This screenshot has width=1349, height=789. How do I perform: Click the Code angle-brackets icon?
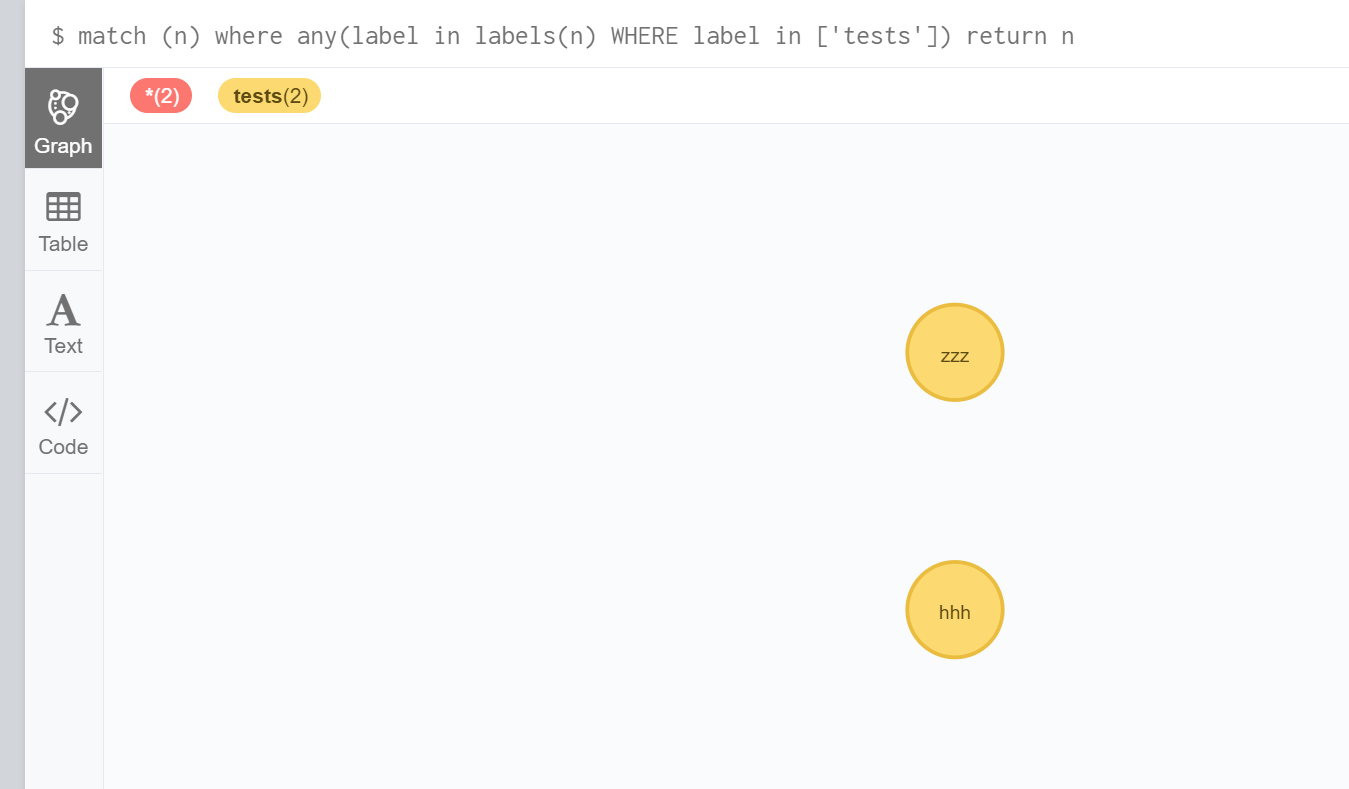63,411
